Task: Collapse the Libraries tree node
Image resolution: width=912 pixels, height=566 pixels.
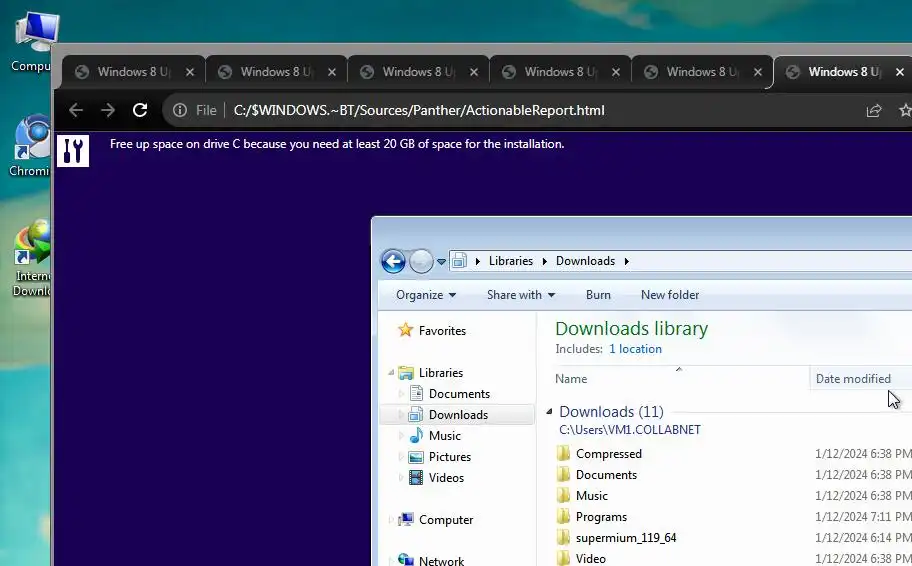Action: click(x=391, y=372)
